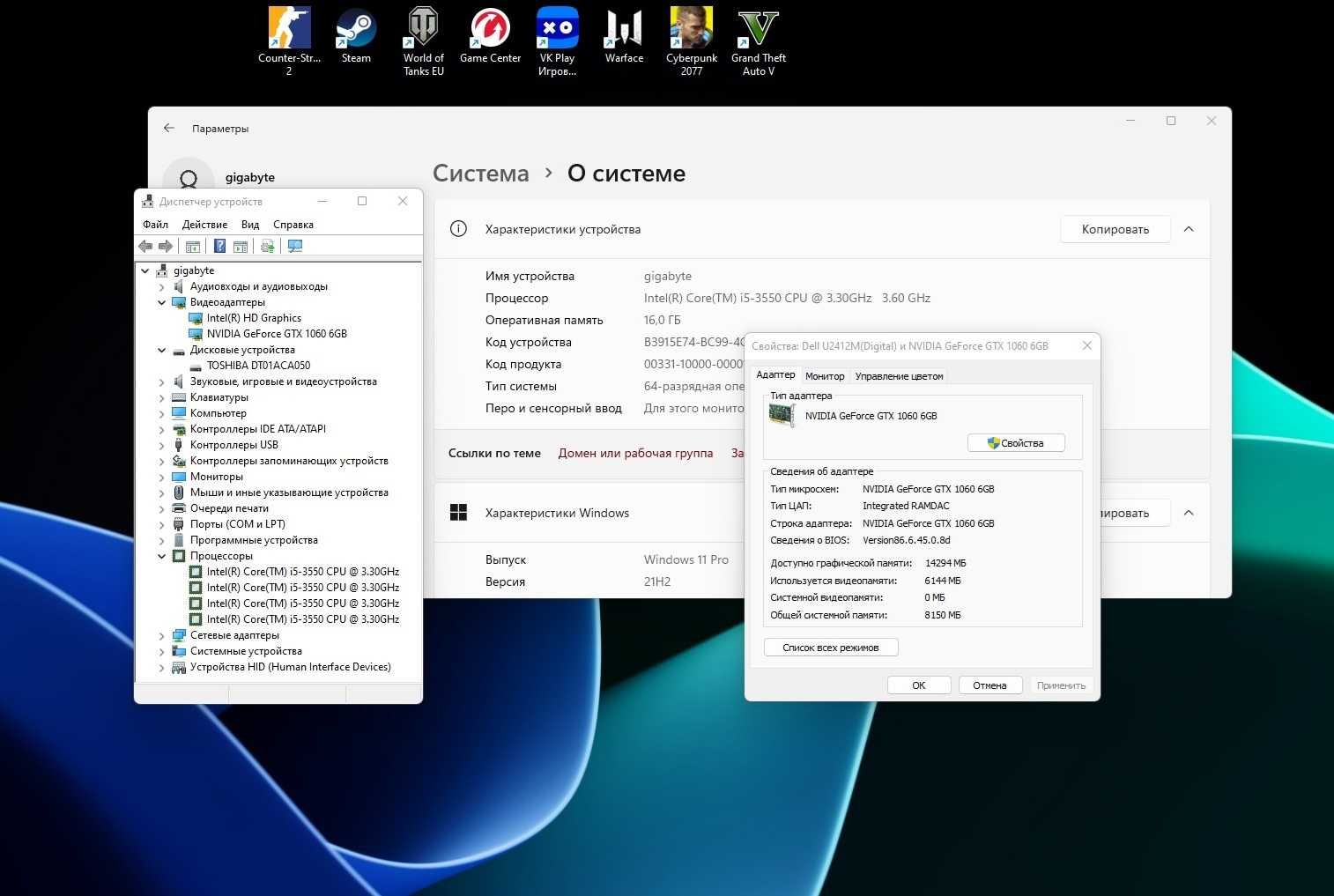Collapse the Дисковые устройства category
This screenshot has width=1334, height=896.
click(162, 350)
